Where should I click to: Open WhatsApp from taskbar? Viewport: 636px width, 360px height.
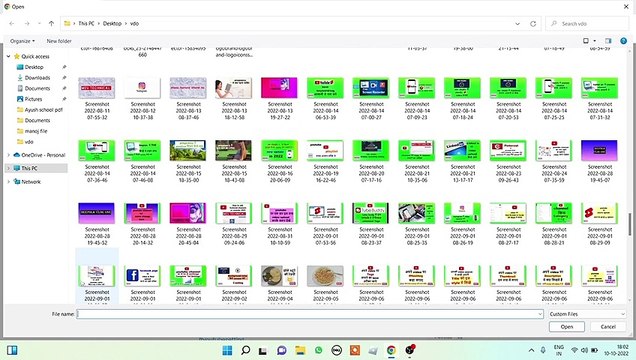point(318,350)
